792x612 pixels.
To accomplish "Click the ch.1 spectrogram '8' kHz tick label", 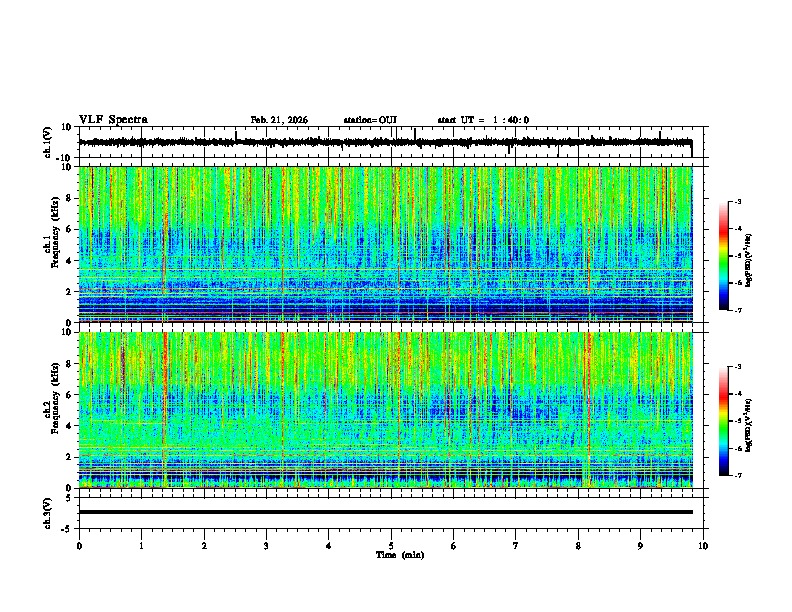I will [70, 198].
